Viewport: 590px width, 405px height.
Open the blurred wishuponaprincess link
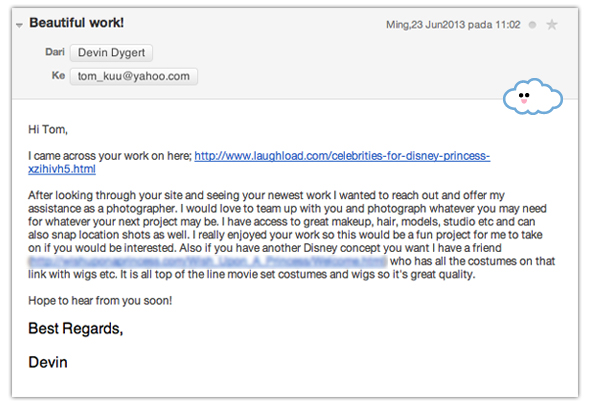pyautogui.click(x=207, y=261)
